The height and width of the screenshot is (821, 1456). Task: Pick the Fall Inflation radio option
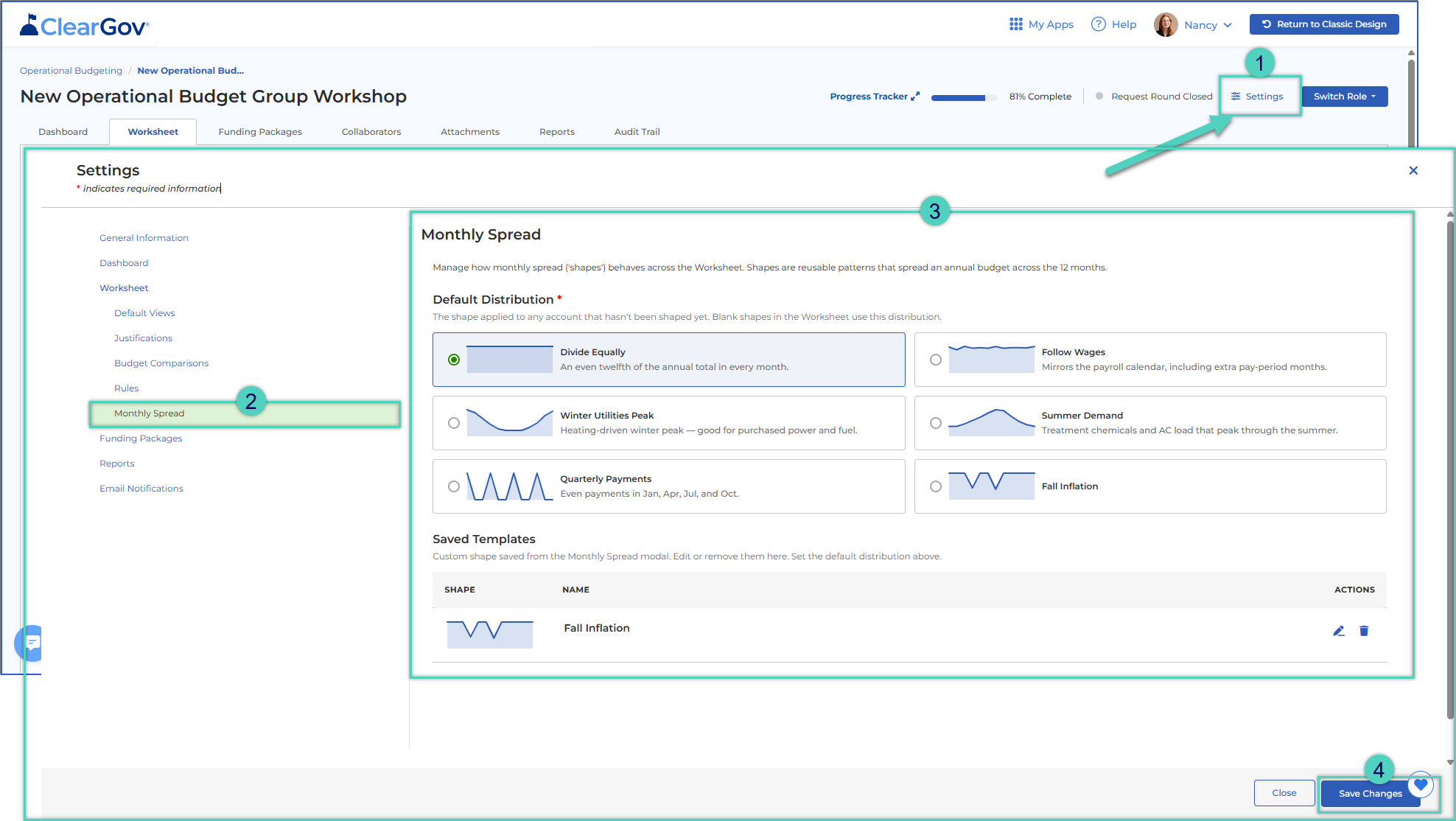(936, 486)
